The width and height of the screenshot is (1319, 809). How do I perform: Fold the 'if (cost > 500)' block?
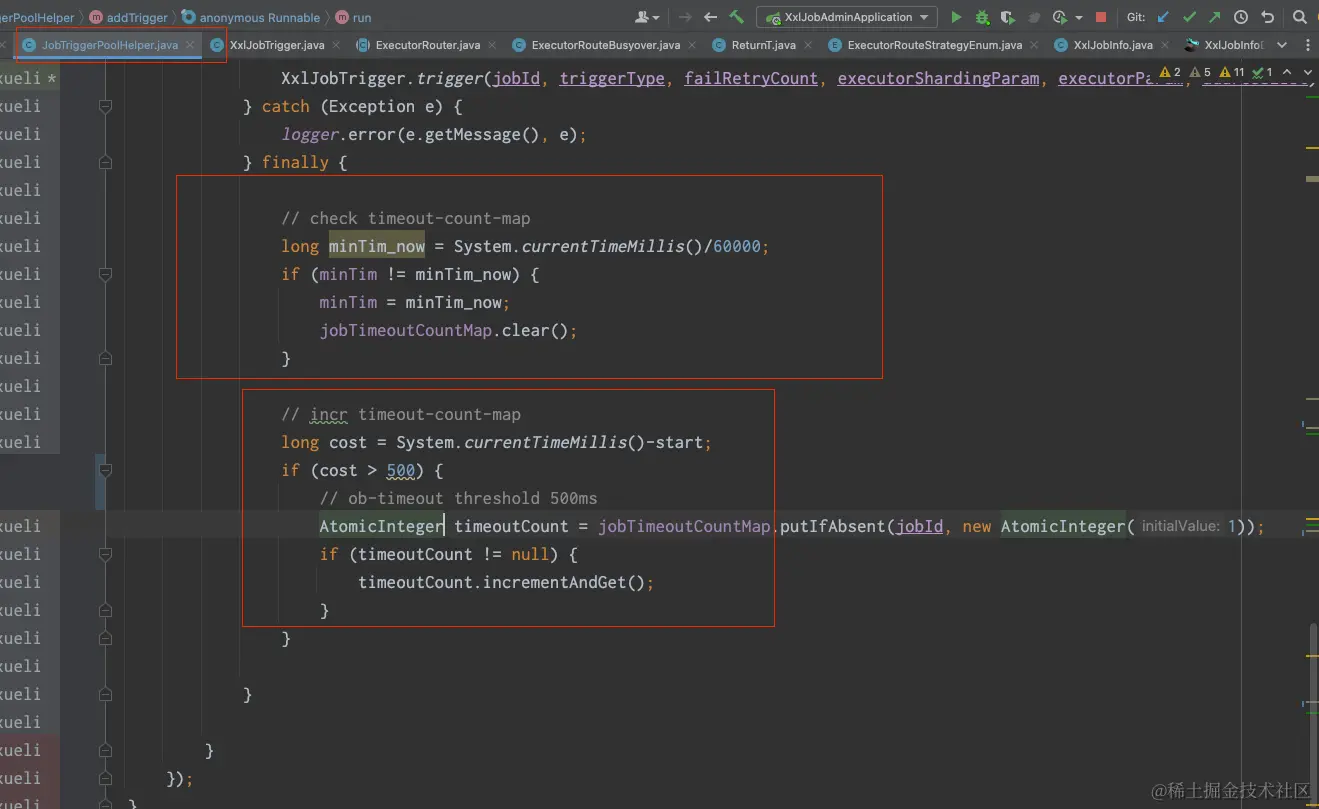[x=105, y=470]
